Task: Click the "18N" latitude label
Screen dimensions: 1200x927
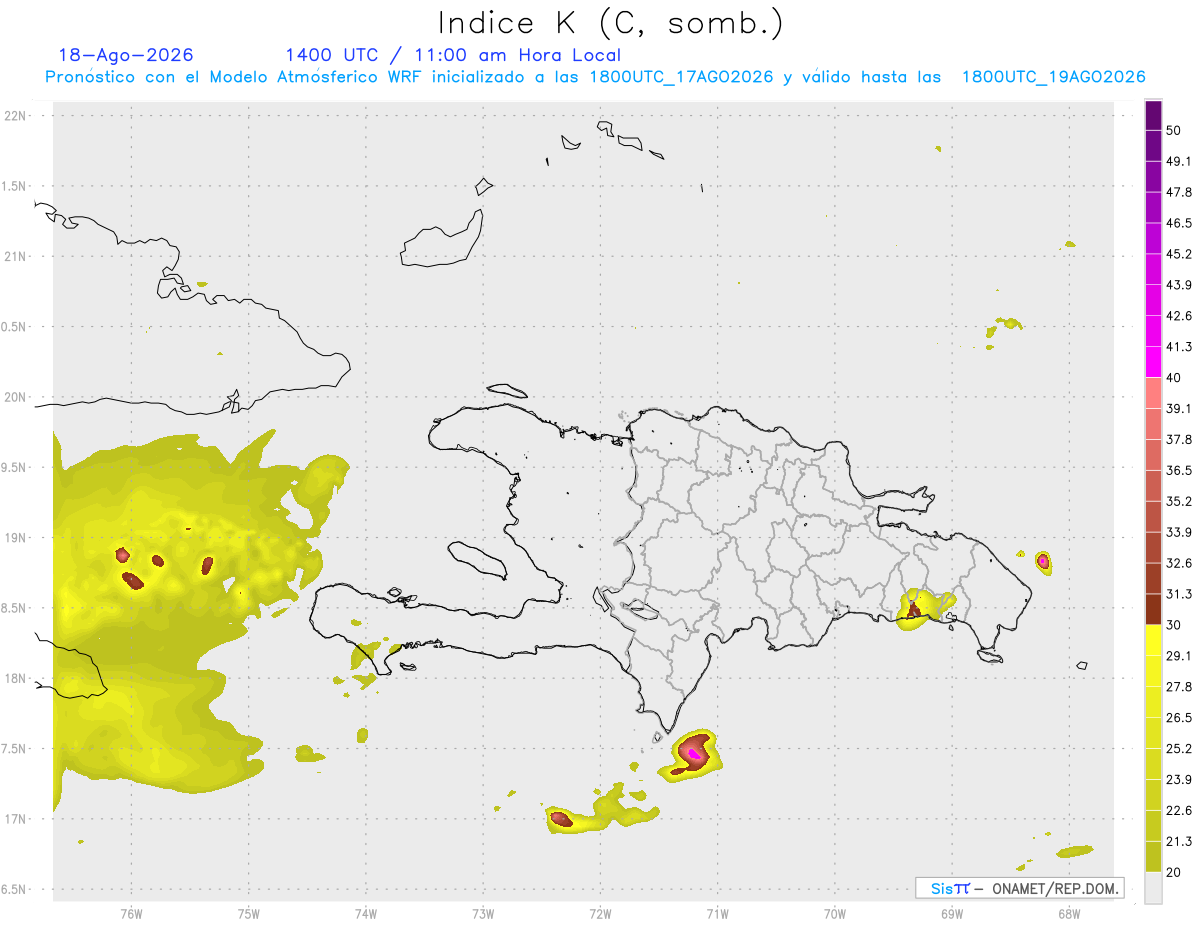Action: click(x=17, y=678)
